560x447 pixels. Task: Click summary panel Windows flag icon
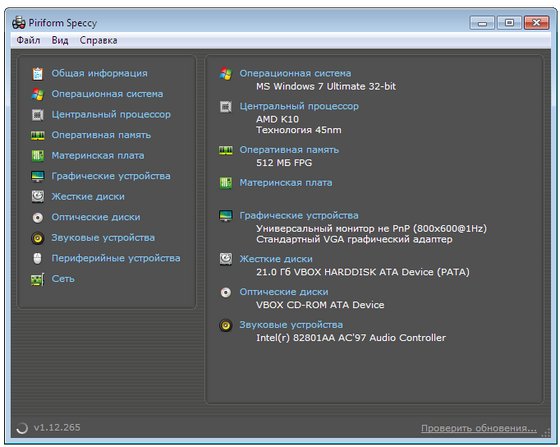point(226,74)
